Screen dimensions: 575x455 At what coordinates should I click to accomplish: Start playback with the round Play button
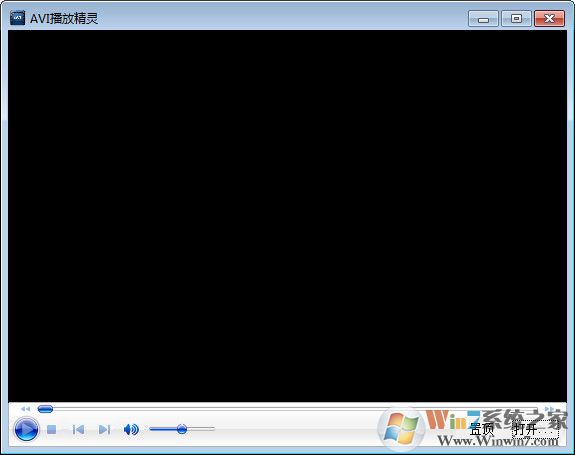click(x=26, y=429)
